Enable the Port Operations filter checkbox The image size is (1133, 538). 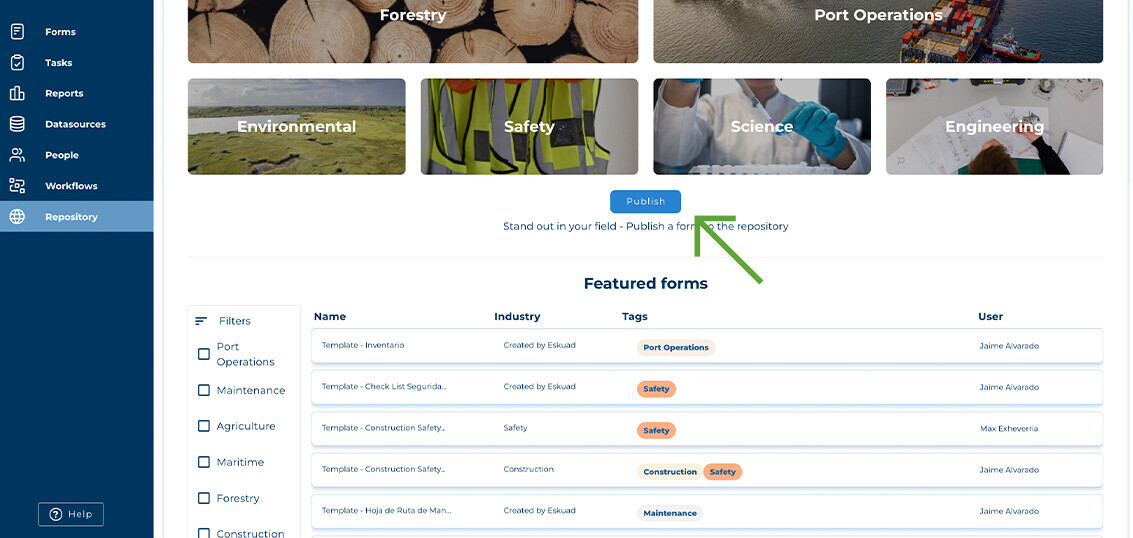tap(204, 354)
